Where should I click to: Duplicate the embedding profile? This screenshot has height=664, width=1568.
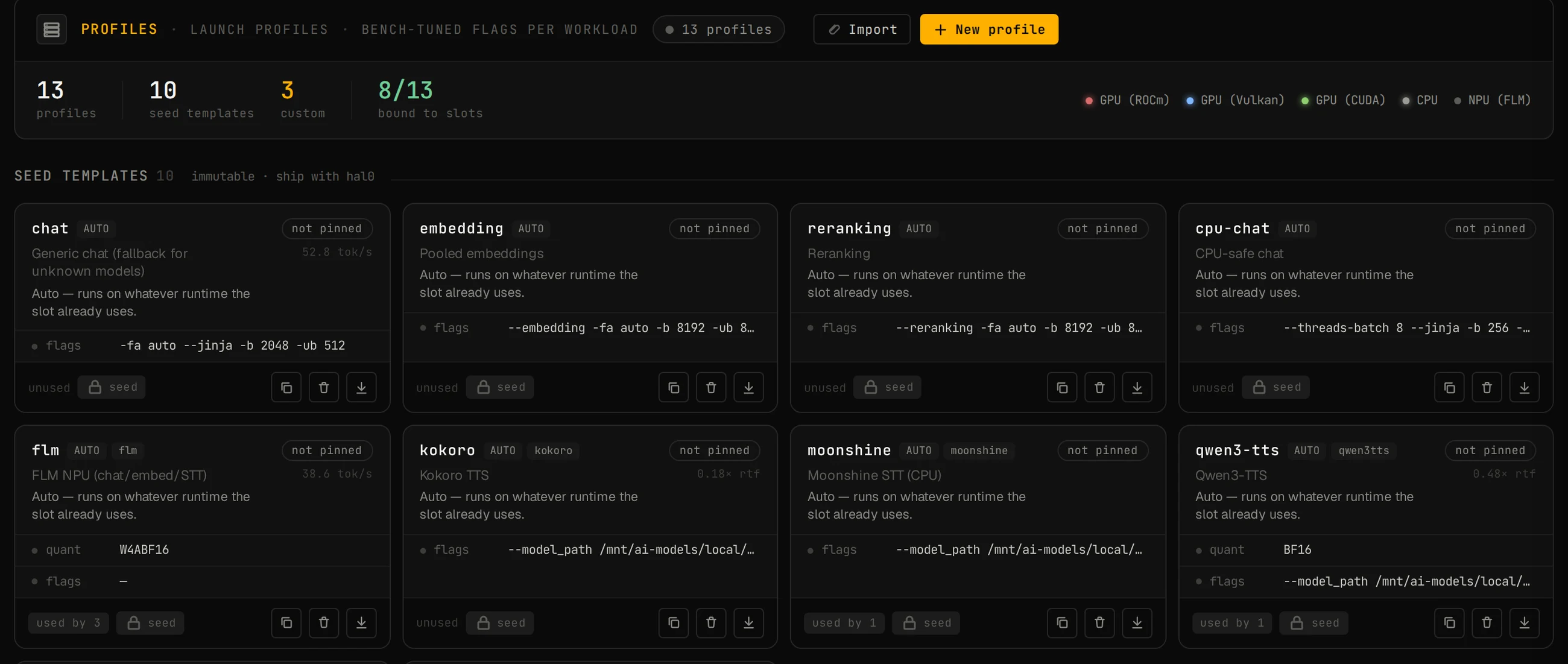pyautogui.click(x=674, y=388)
